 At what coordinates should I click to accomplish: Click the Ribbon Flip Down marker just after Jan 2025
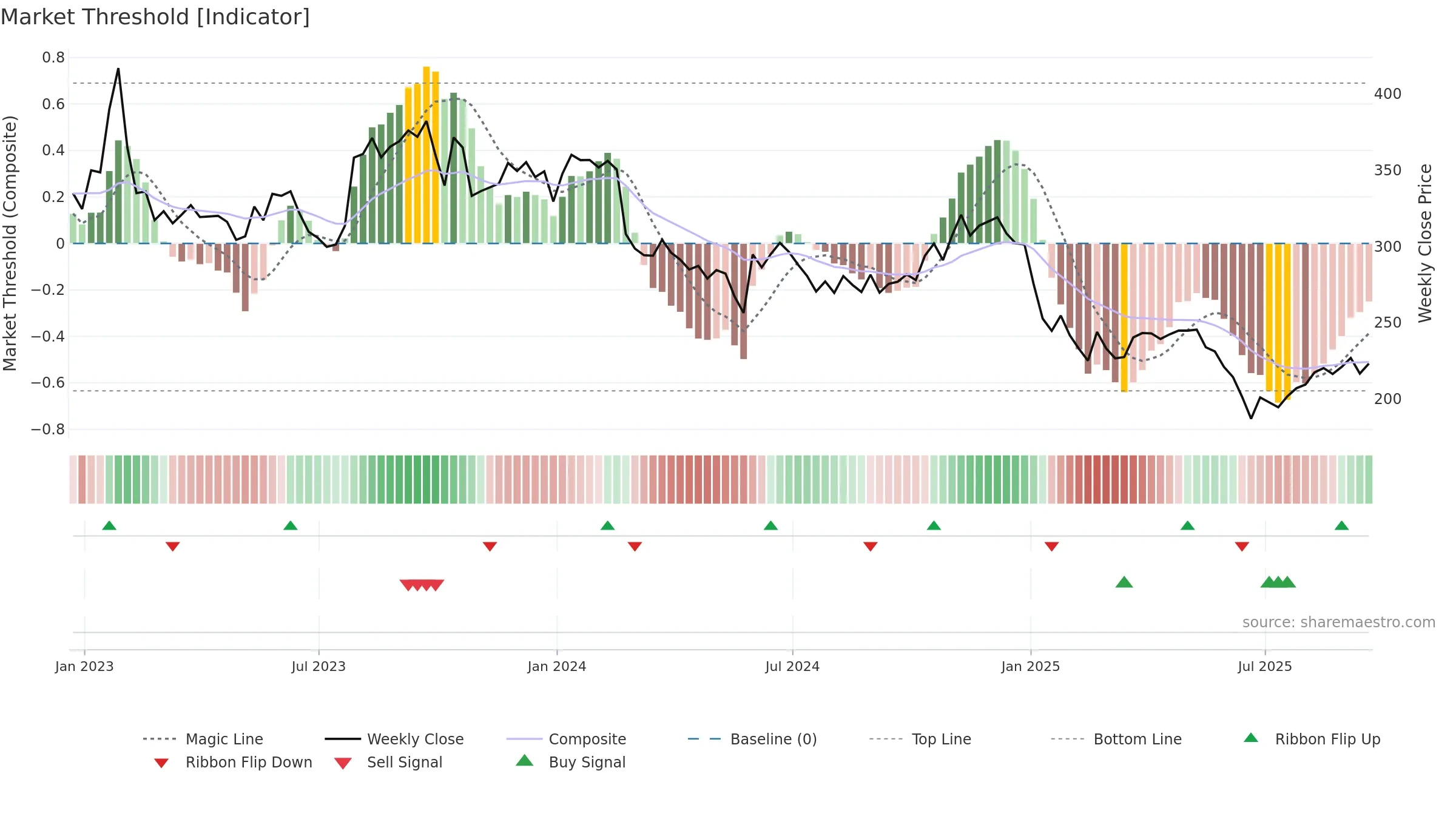(x=1051, y=547)
